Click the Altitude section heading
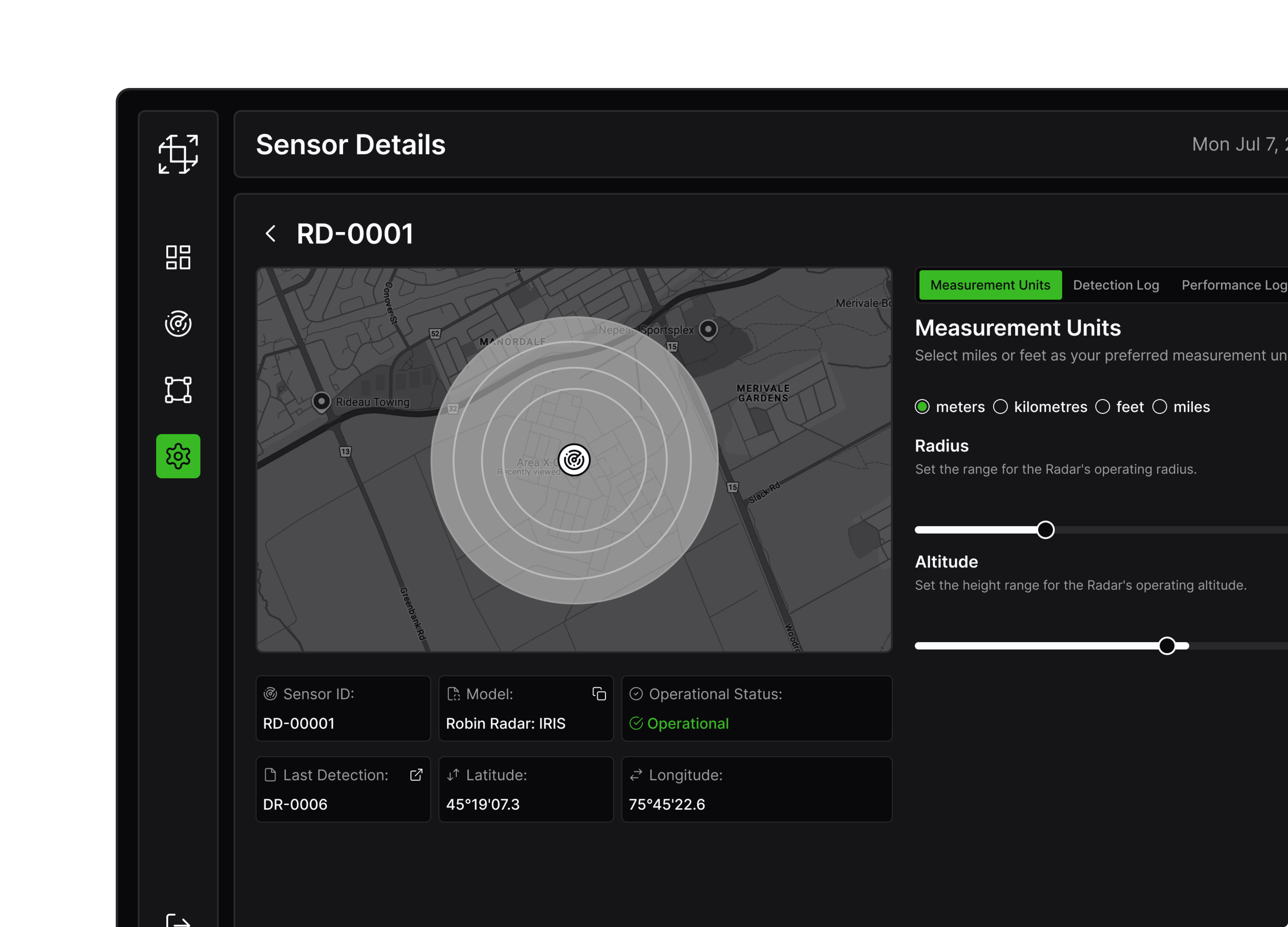 (946, 562)
